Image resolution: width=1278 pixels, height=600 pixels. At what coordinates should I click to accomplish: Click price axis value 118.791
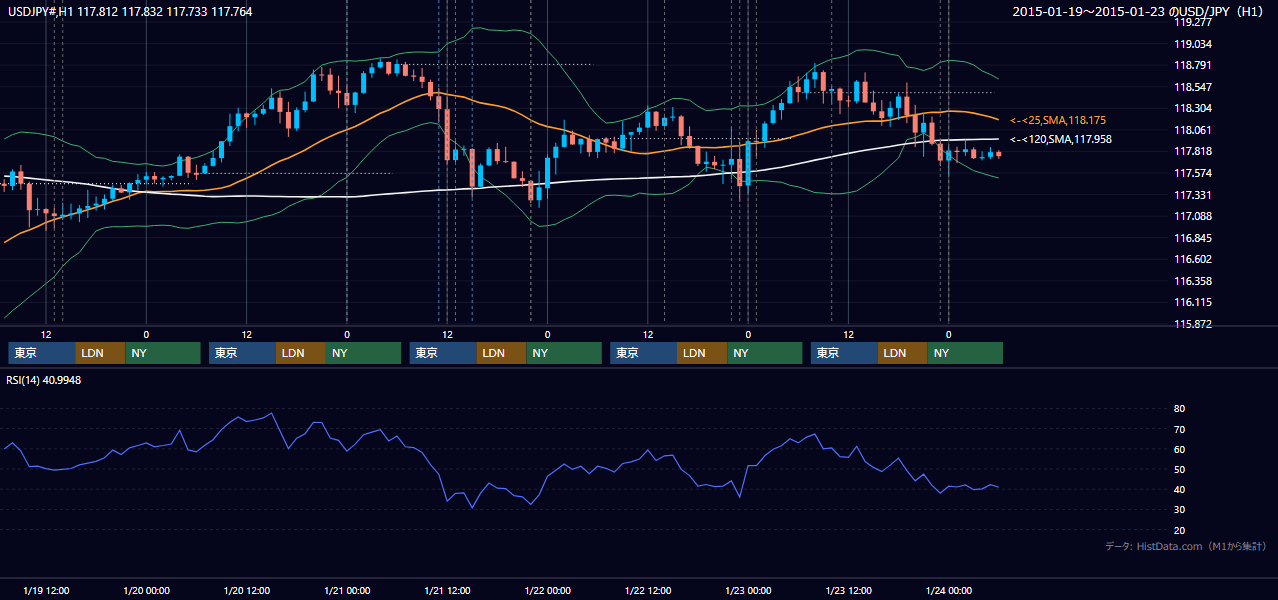(x=1193, y=66)
